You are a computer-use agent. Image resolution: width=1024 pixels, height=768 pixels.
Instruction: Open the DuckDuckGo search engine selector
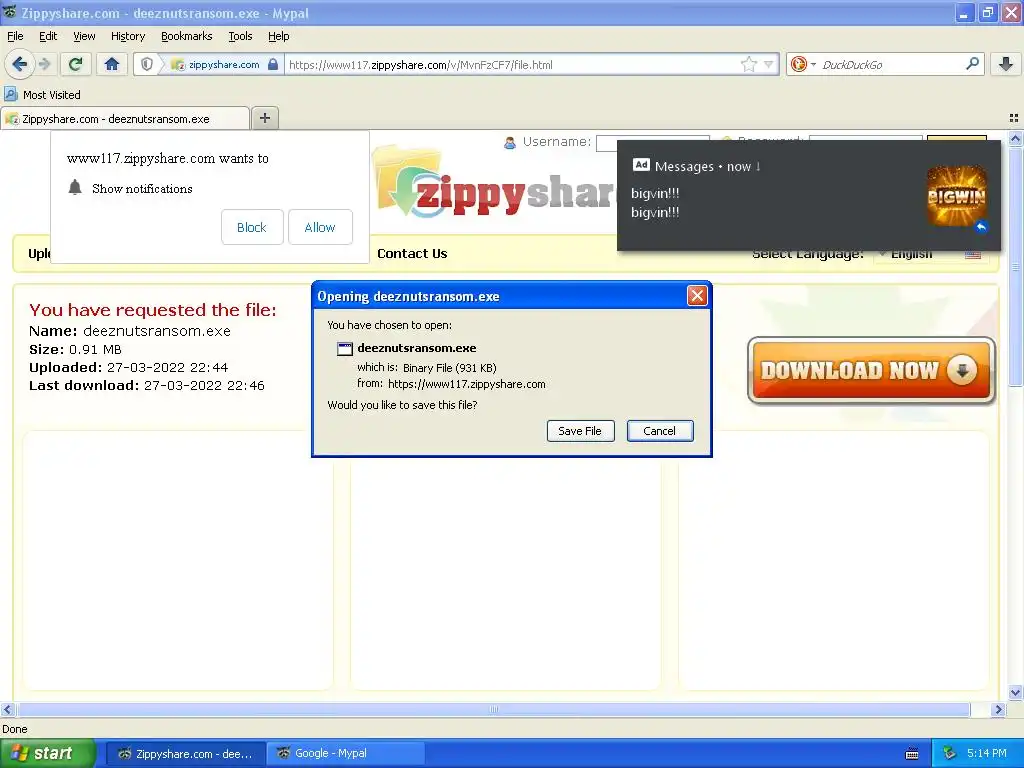click(803, 64)
